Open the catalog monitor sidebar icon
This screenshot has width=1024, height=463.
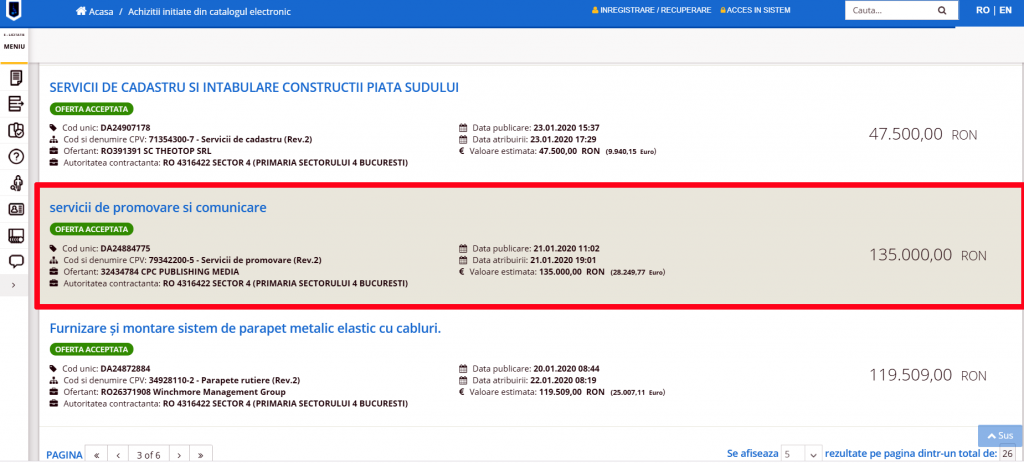pos(16,235)
